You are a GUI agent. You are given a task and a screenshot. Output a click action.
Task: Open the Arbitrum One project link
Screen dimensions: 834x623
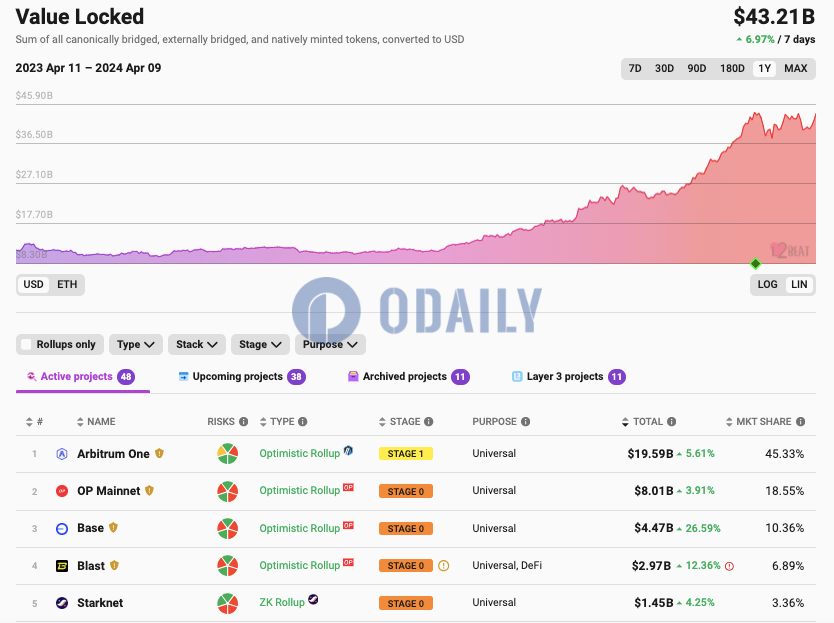(x=113, y=454)
